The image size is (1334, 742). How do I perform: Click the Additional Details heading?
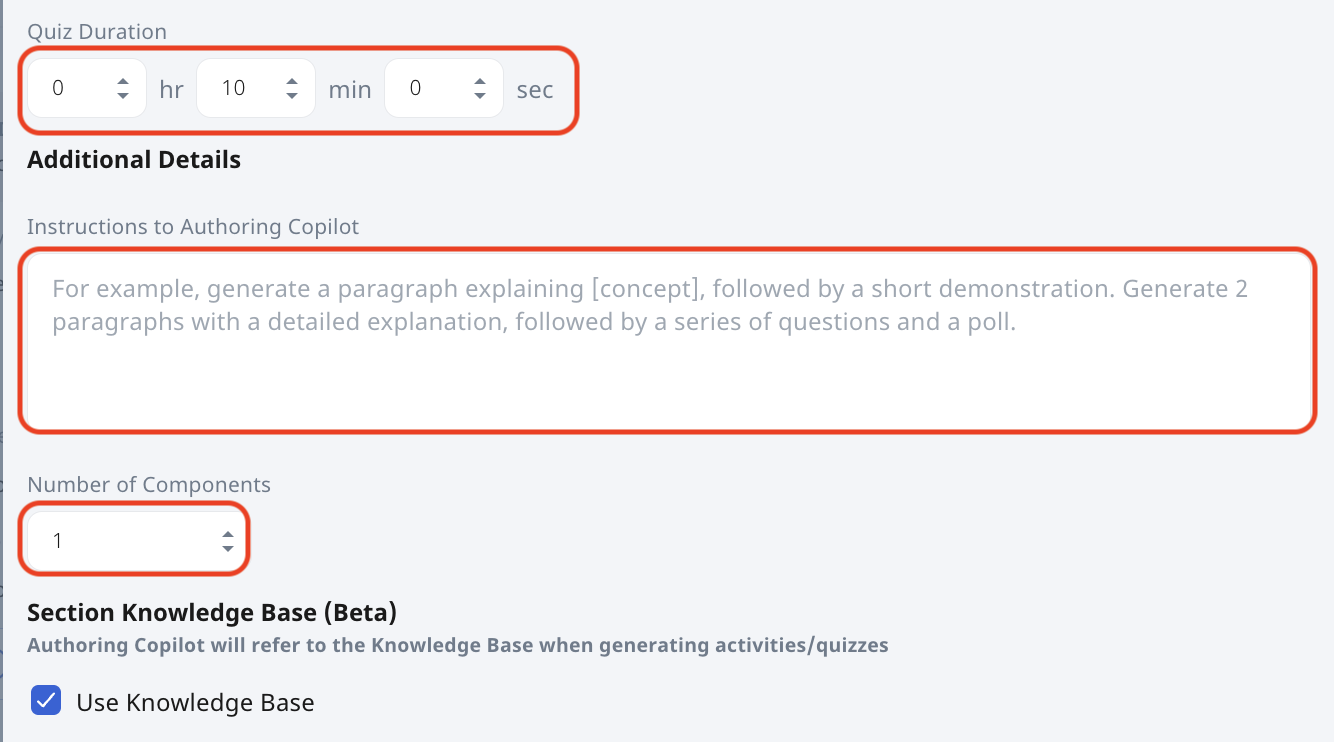pyautogui.click(x=133, y=158)
